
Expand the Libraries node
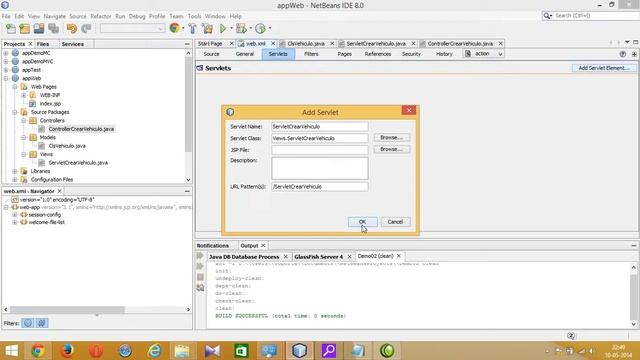pyautogui.click(x=15, y=171)
